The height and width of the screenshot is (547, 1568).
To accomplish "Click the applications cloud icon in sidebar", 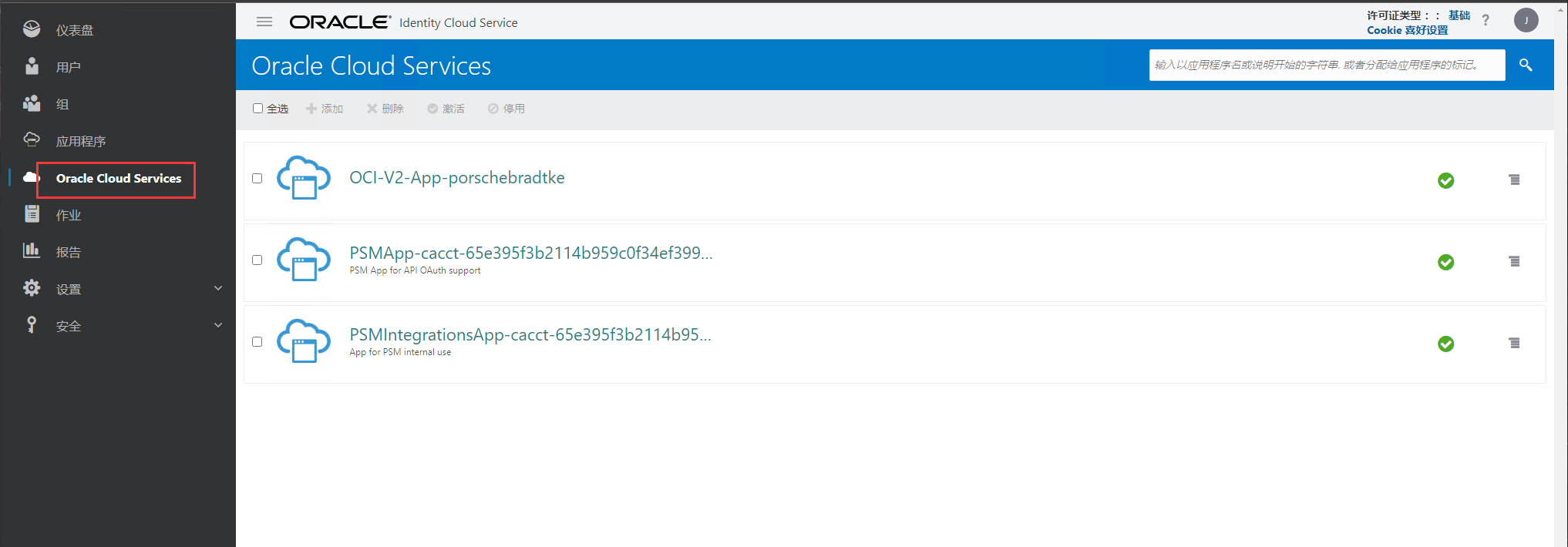I will click(x=32, y=139).
